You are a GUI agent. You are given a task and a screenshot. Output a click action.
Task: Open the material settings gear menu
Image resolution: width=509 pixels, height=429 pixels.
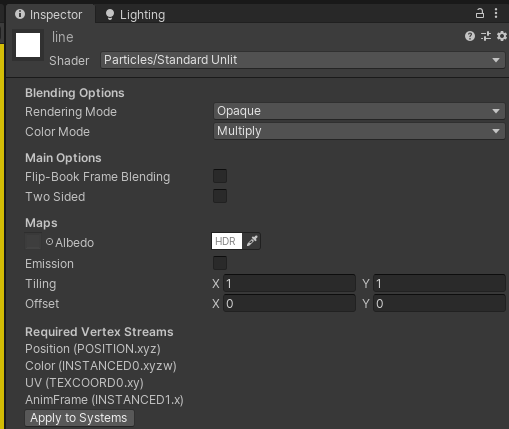coord(502,36)
